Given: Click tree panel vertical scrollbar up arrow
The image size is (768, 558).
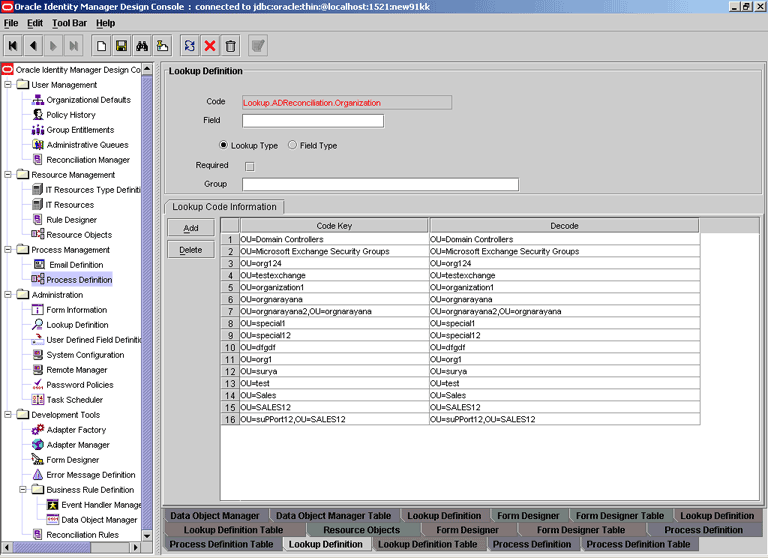Looking at the screenshot, I should [147, 69].
